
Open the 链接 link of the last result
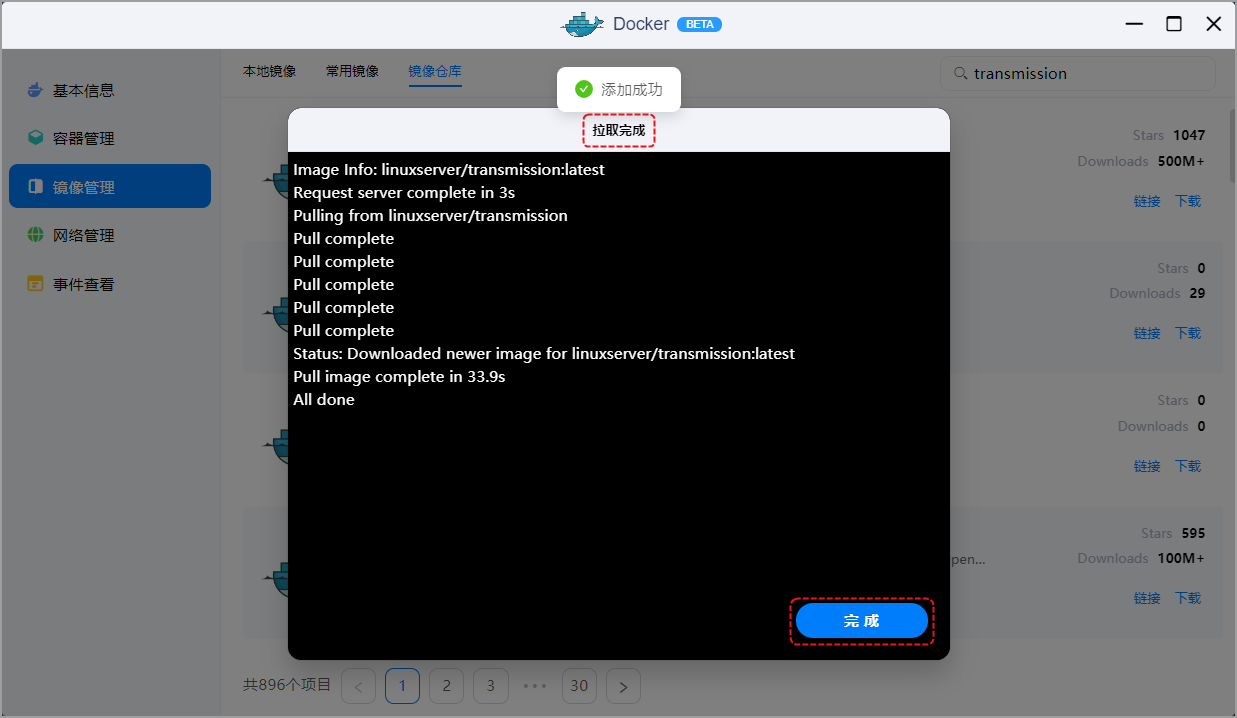(1147, 597)
